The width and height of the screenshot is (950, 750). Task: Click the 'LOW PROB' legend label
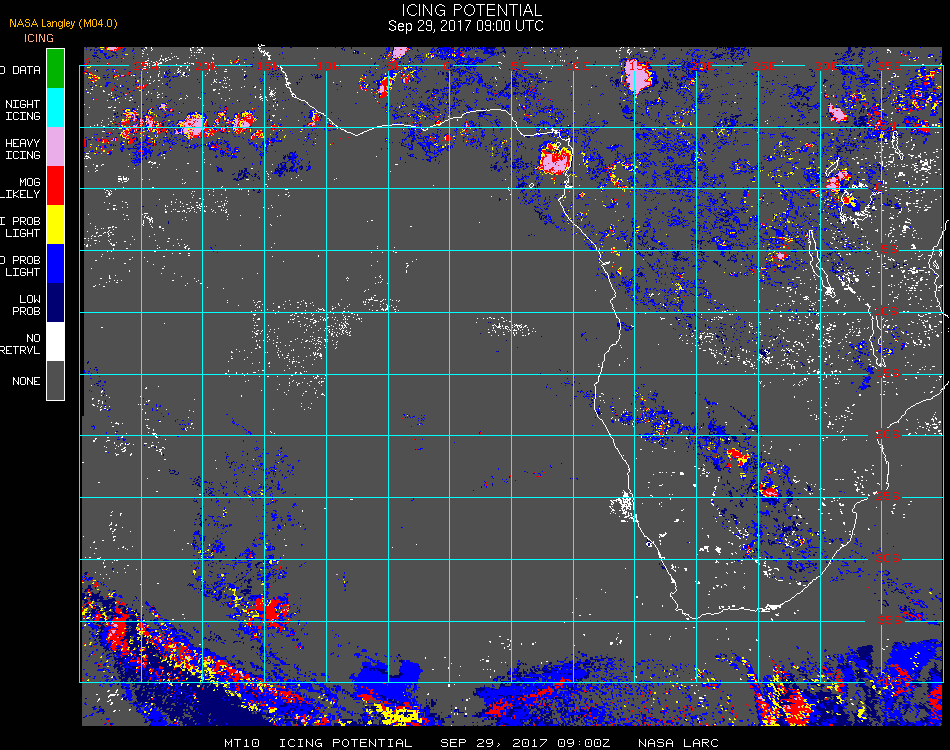point(26,305)
